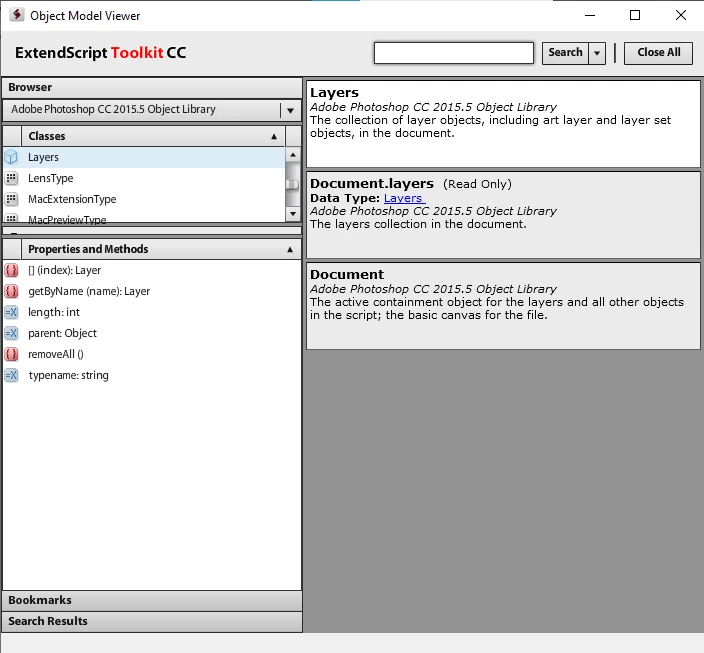
Task: Click the Layers description heading
Action: pos(334,93)
